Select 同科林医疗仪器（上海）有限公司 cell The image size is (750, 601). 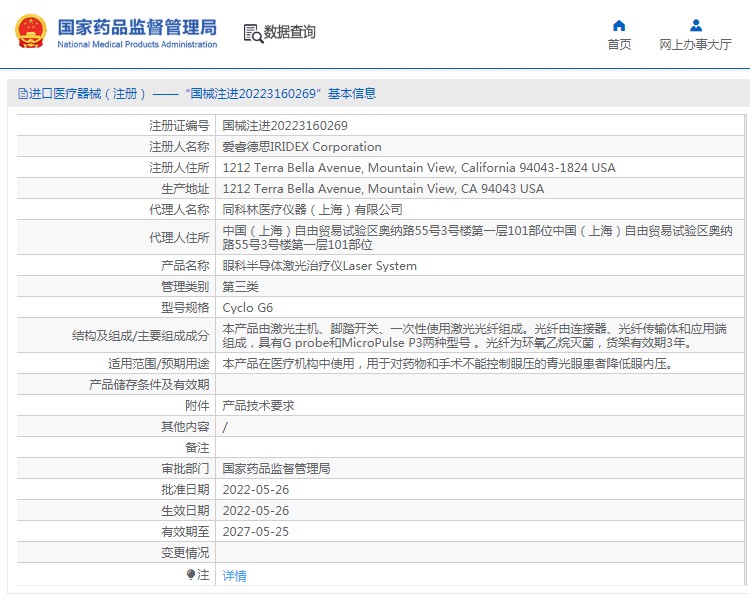312,210
